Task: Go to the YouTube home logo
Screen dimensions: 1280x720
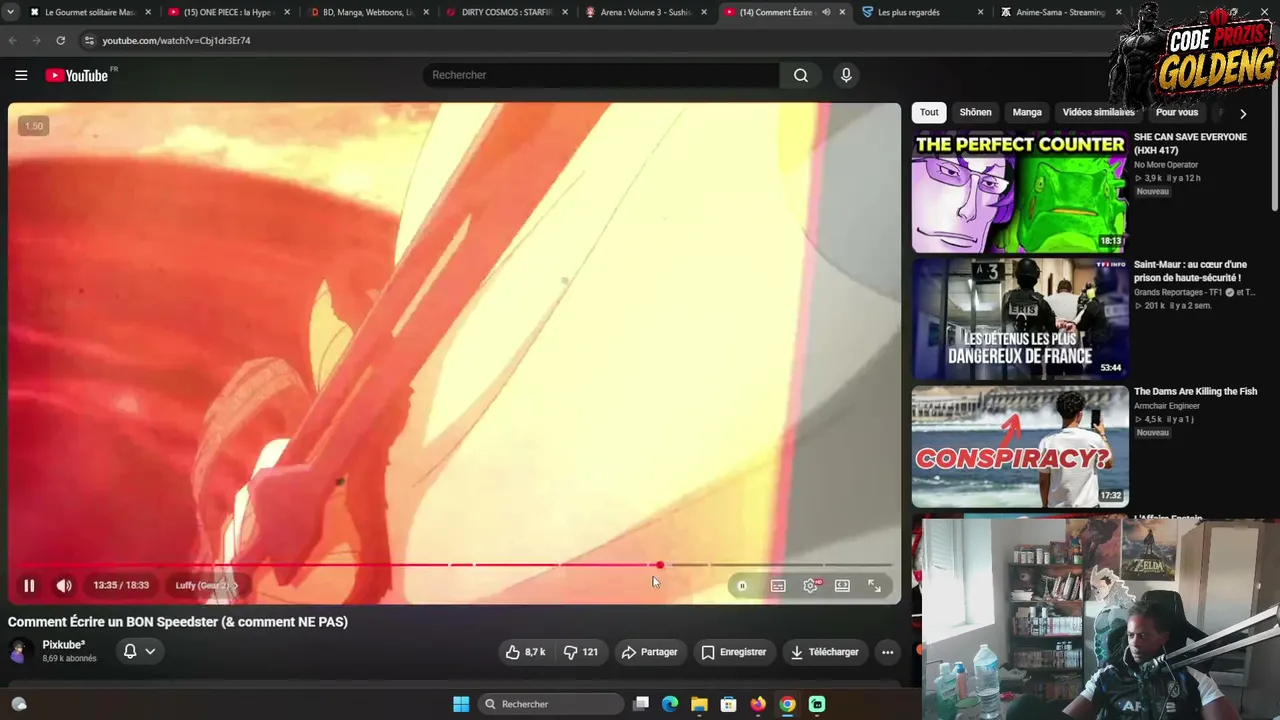Action: click(77, 75)
